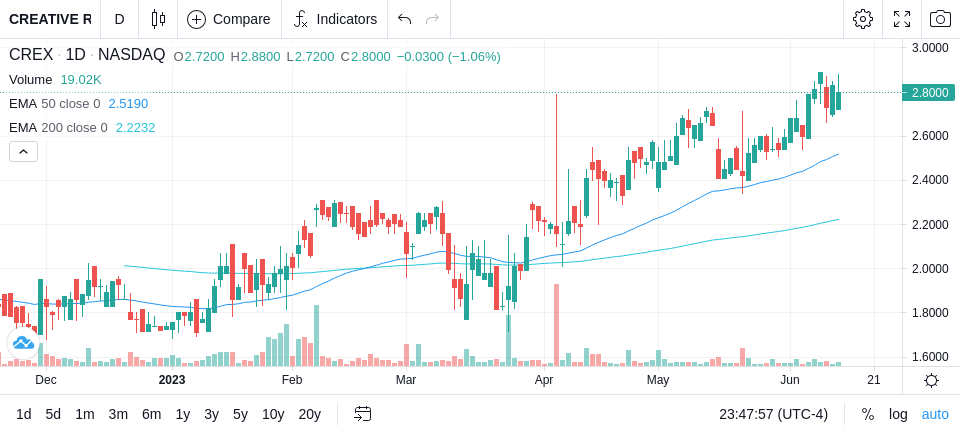Select the 10y time range

(x=272, y=414)
